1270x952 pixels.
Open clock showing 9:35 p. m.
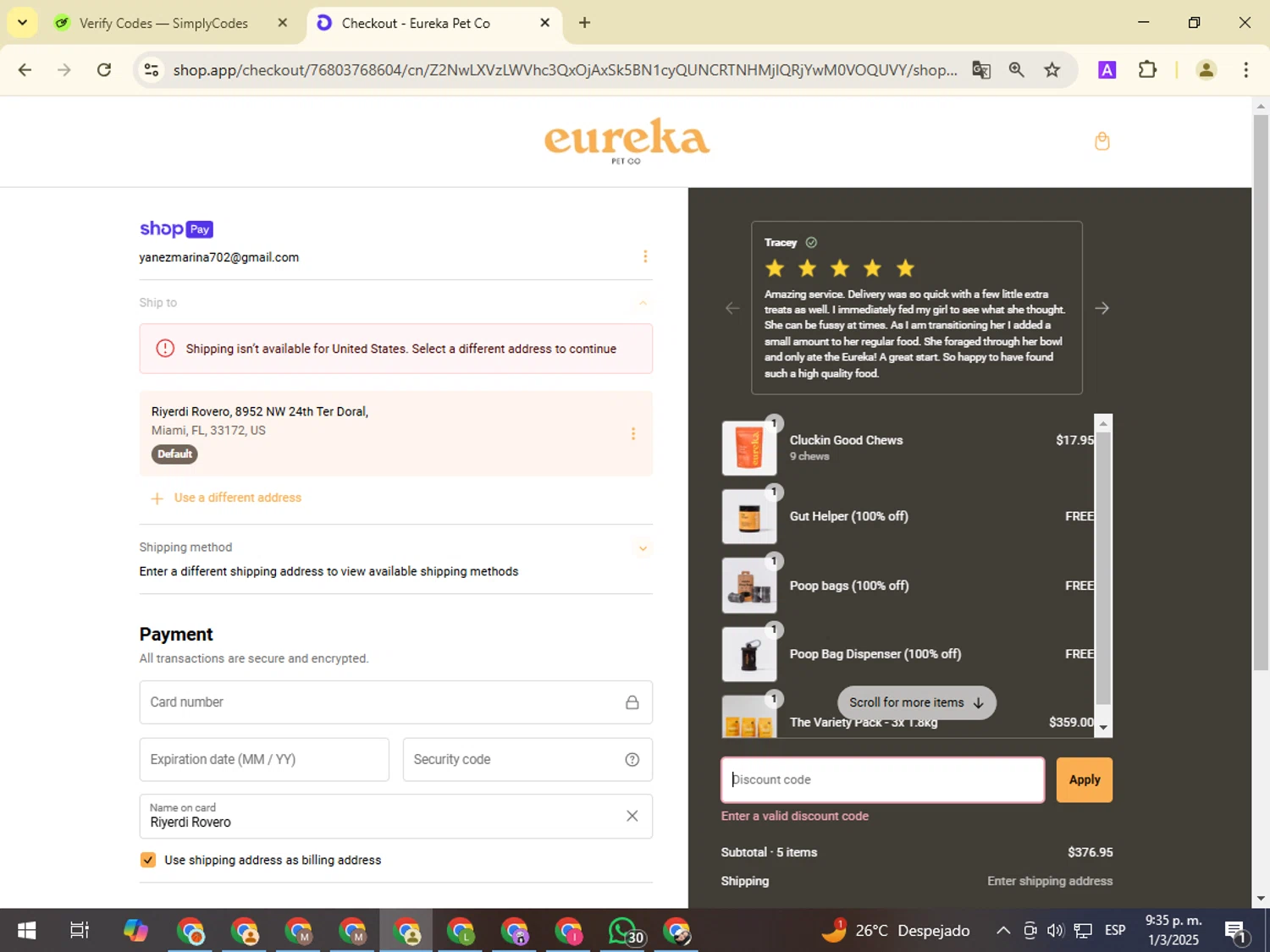1173,930
